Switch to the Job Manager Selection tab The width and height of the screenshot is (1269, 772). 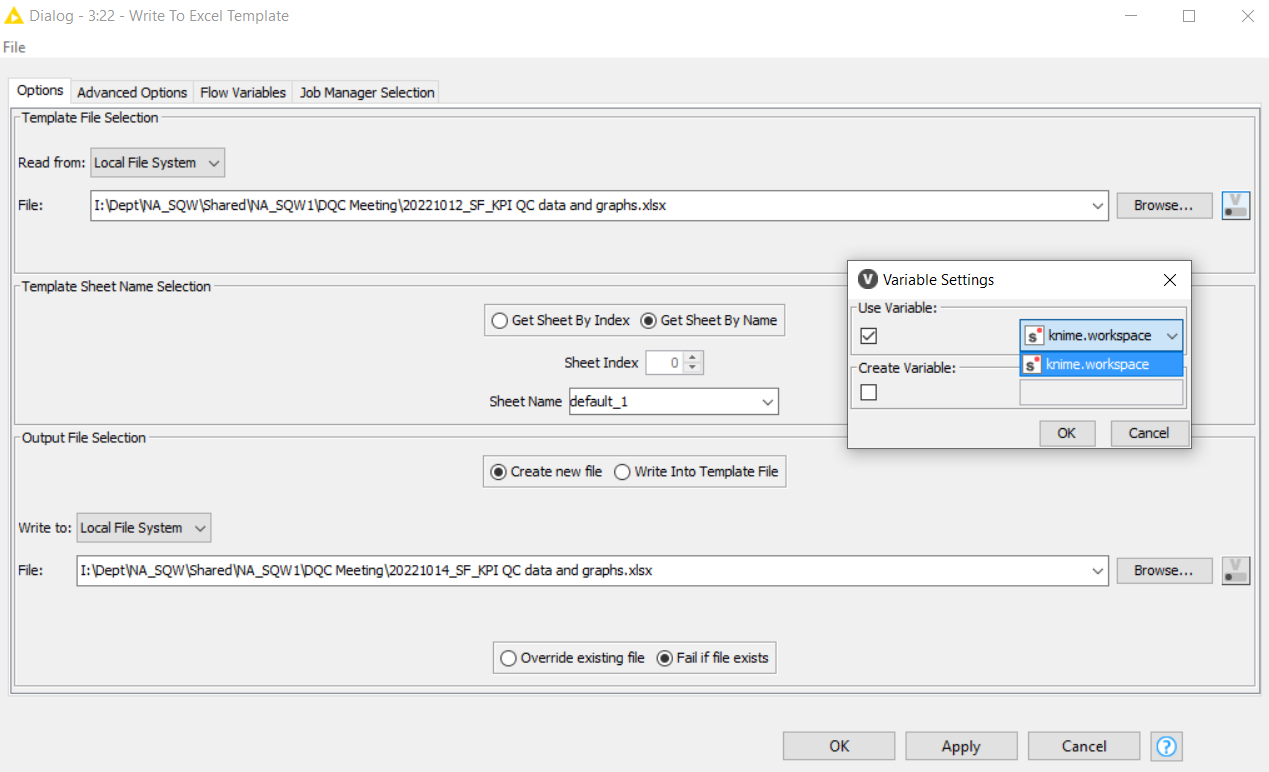coord(367,92)
